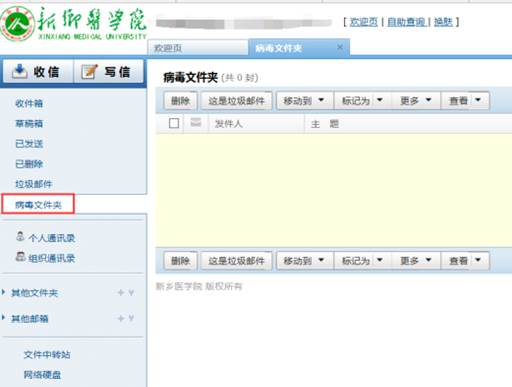512x387 pixels.
Task: Open 个人通讯录 personal contacts
Action: [x=52, y=238]
